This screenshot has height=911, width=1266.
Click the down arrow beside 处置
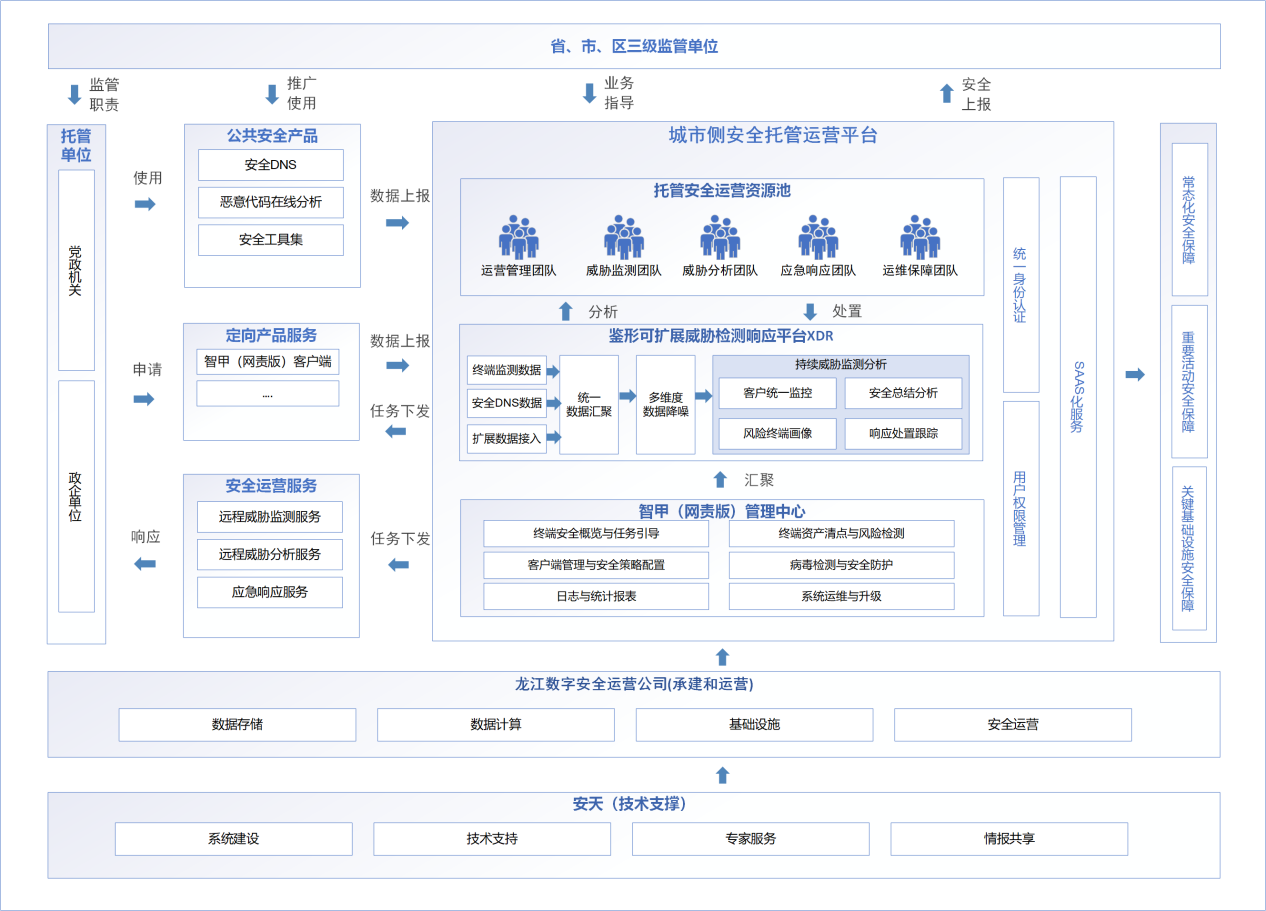pyautogui.click(x=810, y=312)
